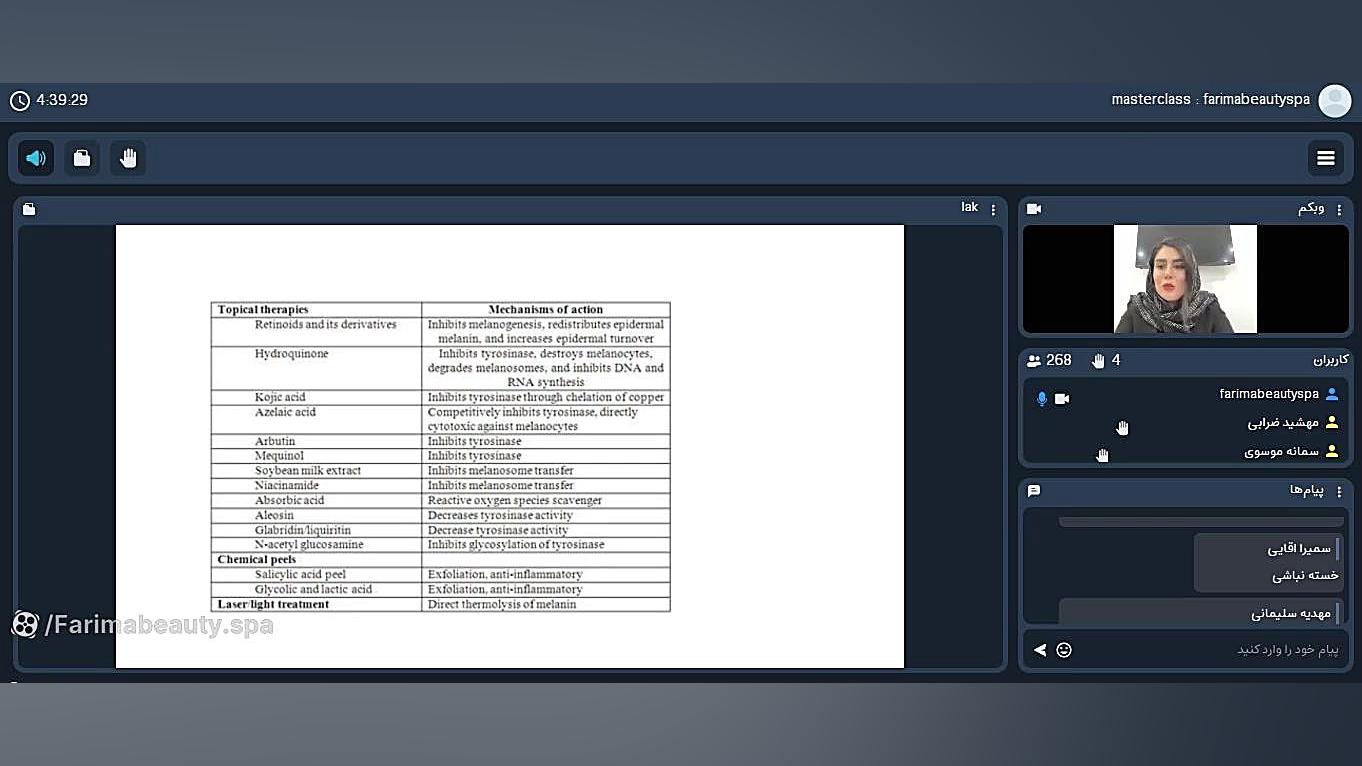Click 'Salicylic acid peel' in the slide
The height and width of the screenshot is (766, 1362).
300,575
